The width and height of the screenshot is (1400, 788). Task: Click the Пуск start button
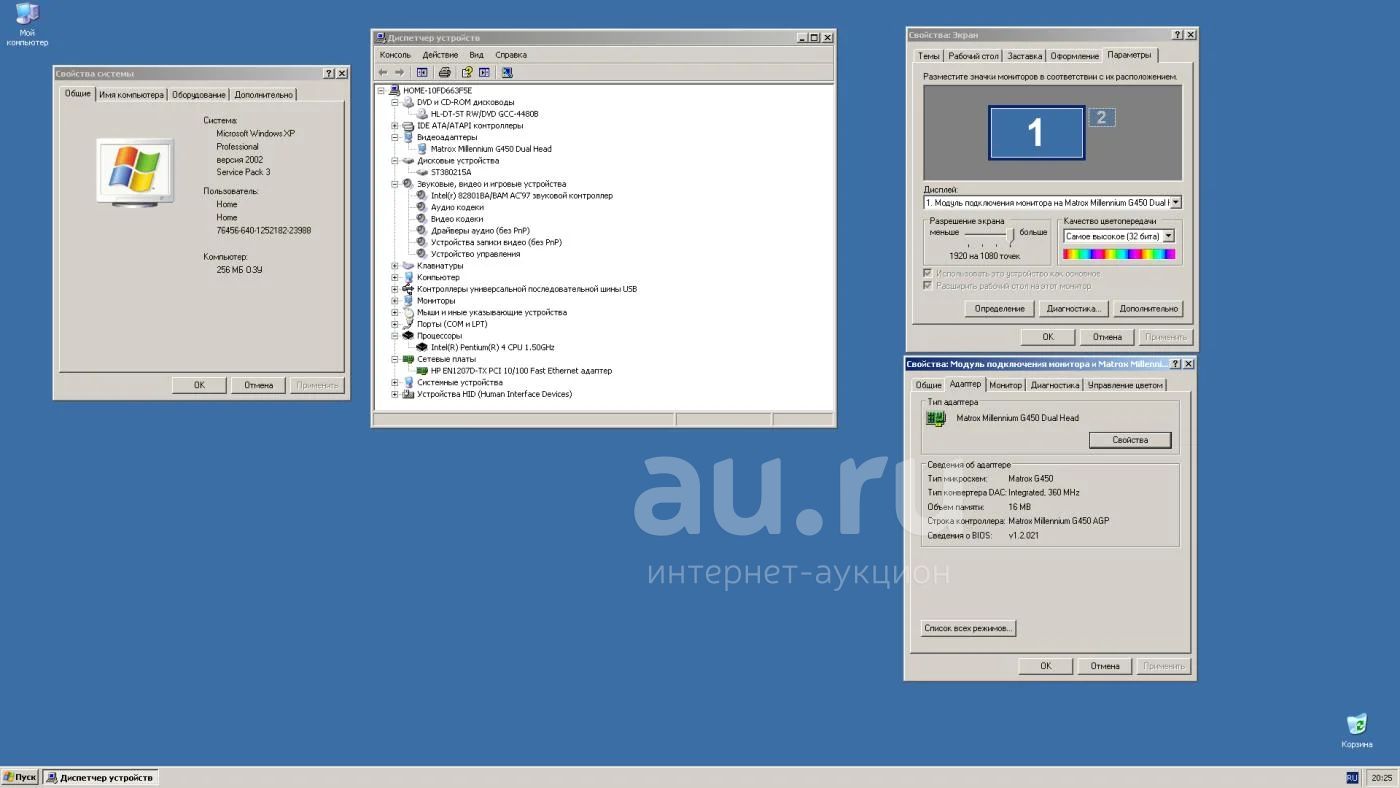click(x=20, y=777)
